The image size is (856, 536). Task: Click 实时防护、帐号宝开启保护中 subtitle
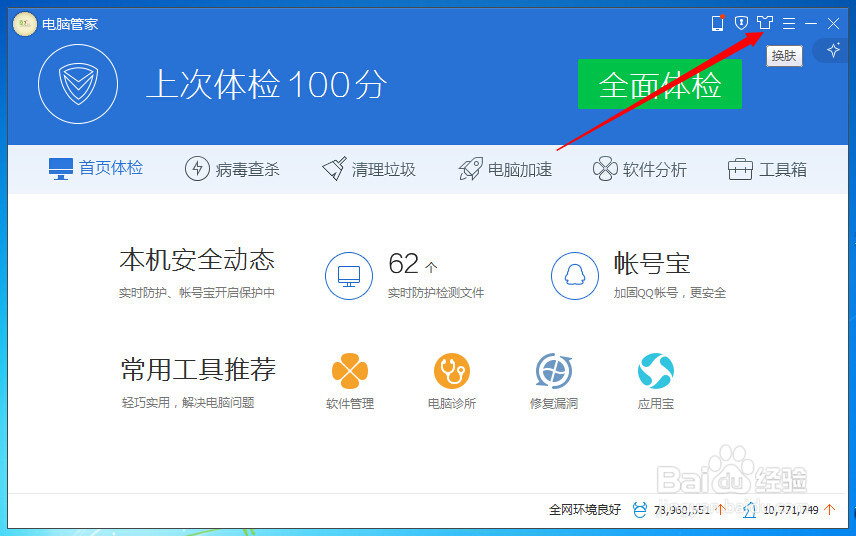coord(197,293)
